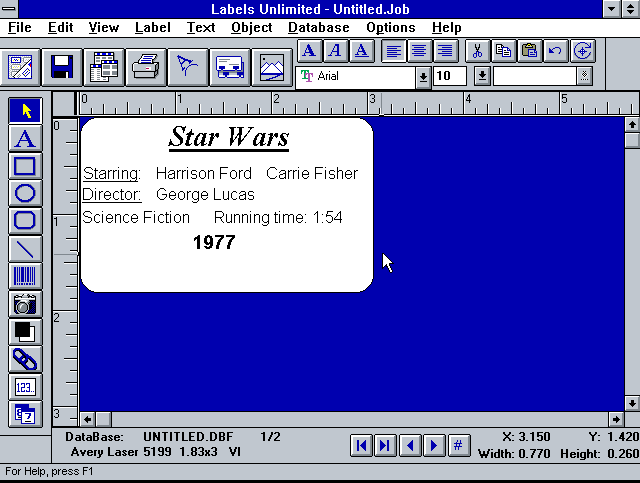Image resolution: width=640 pixels, height=483 pixels.
Task: Center align text
Action: click(x=419, y=51)
